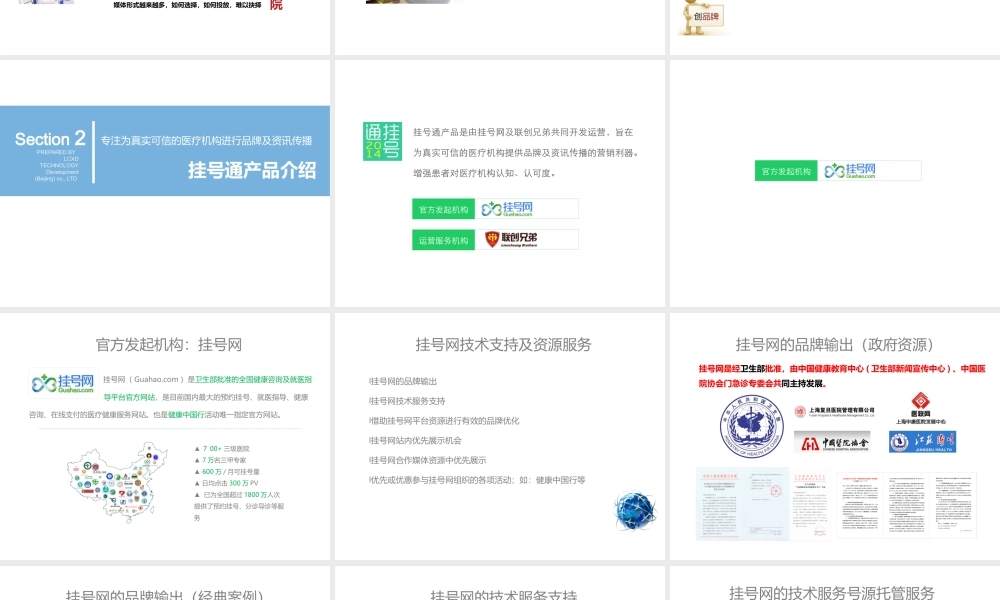The image size is (1000, 600).
Task: Click the blue 江苏卫生 logo
Action: pos(922,442)
